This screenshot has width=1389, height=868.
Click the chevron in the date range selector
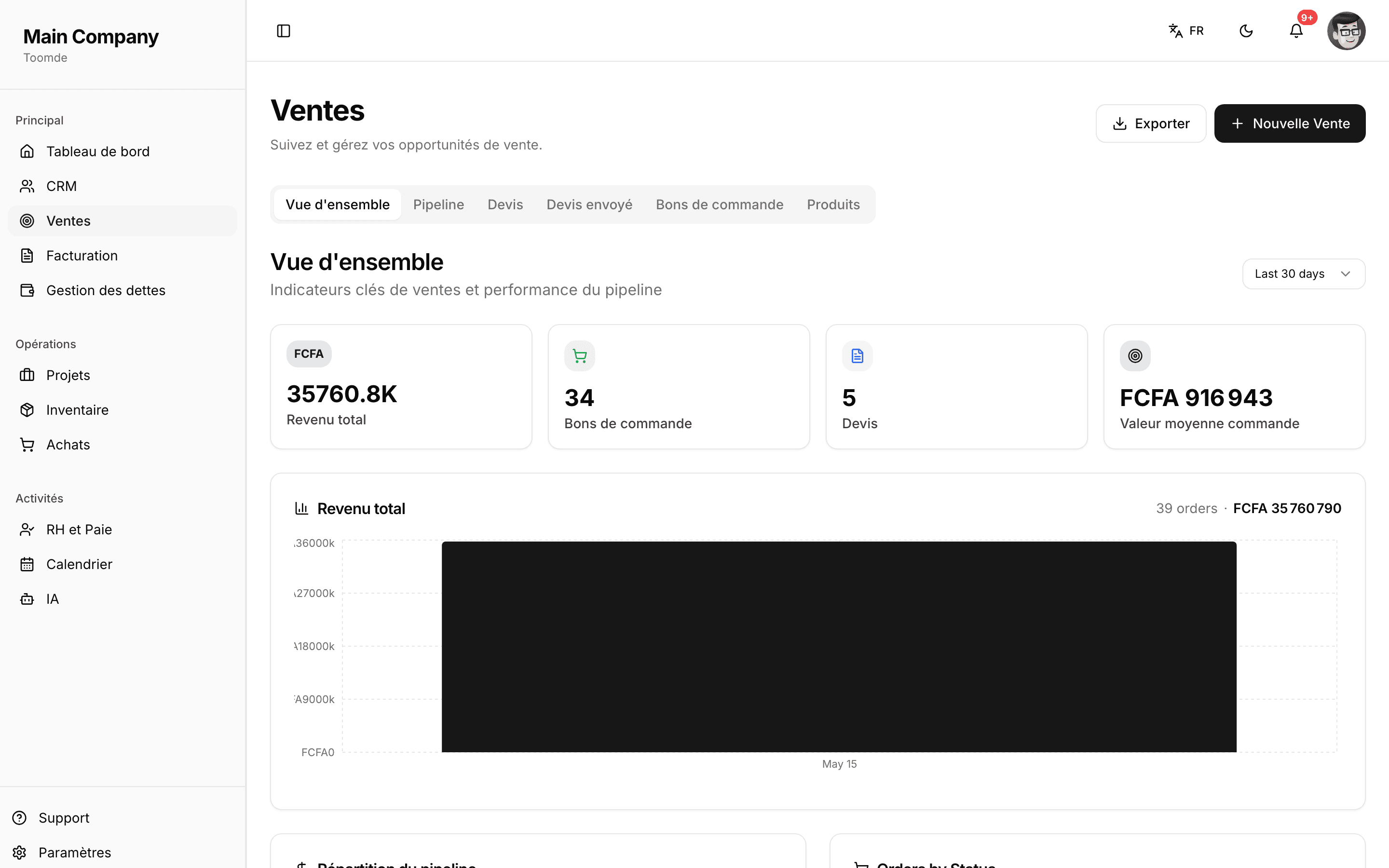[1346, 274]
